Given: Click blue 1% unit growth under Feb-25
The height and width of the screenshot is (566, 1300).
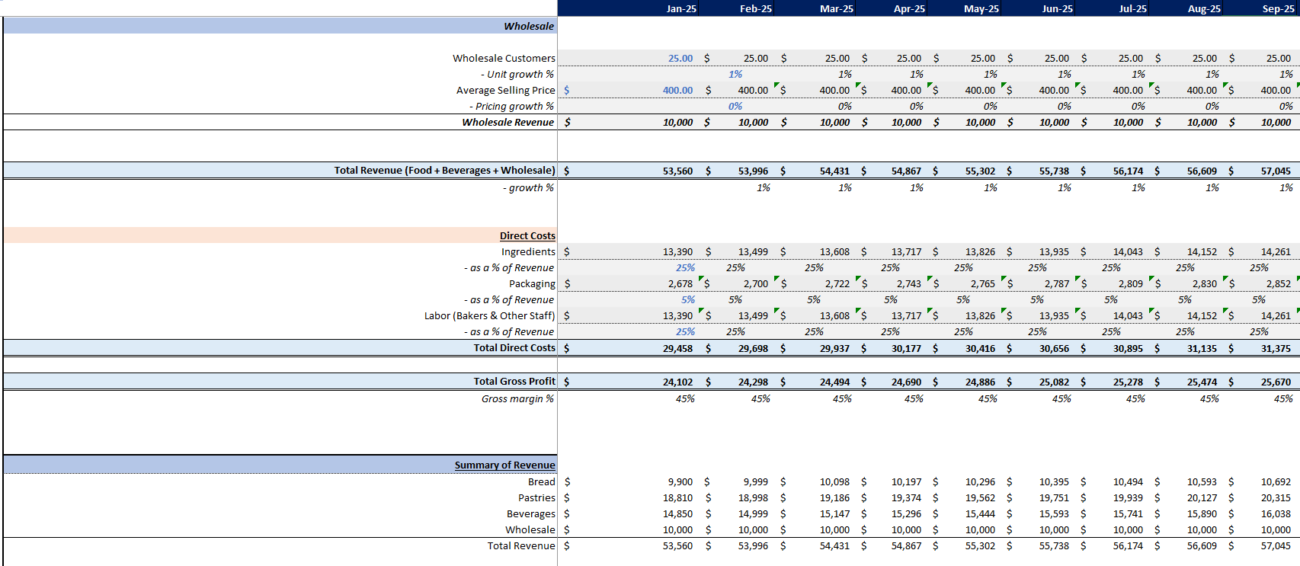Looking at the screenshot, I should 736,74.
